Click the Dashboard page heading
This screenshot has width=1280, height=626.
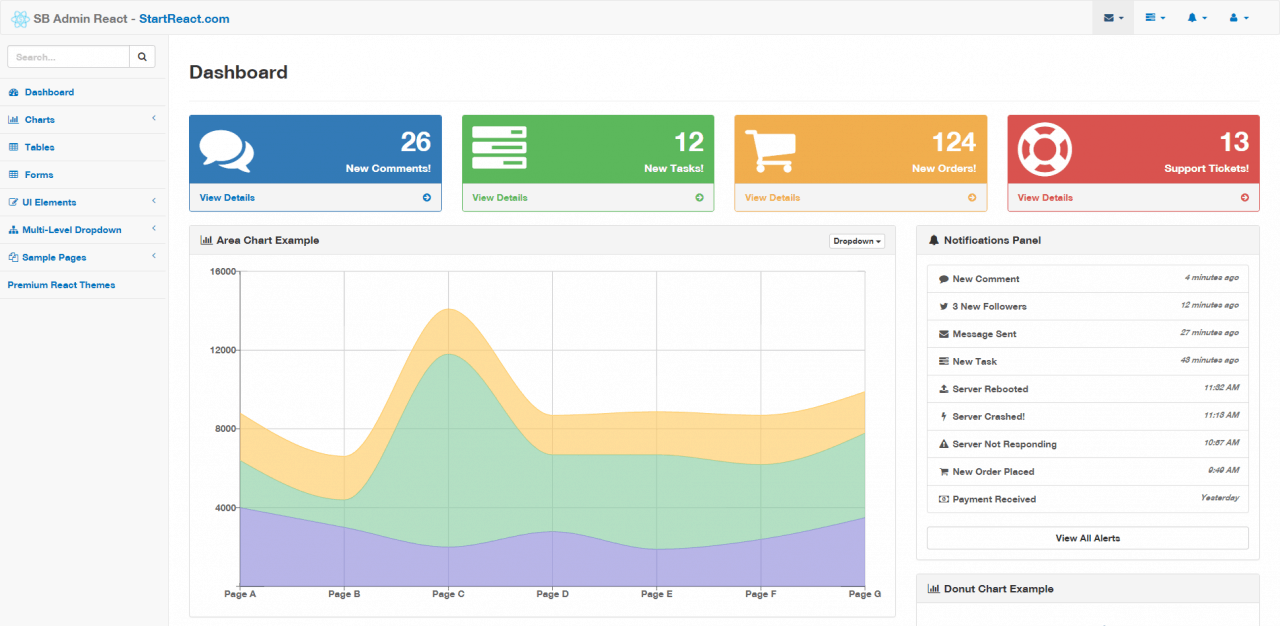[238, 72]
